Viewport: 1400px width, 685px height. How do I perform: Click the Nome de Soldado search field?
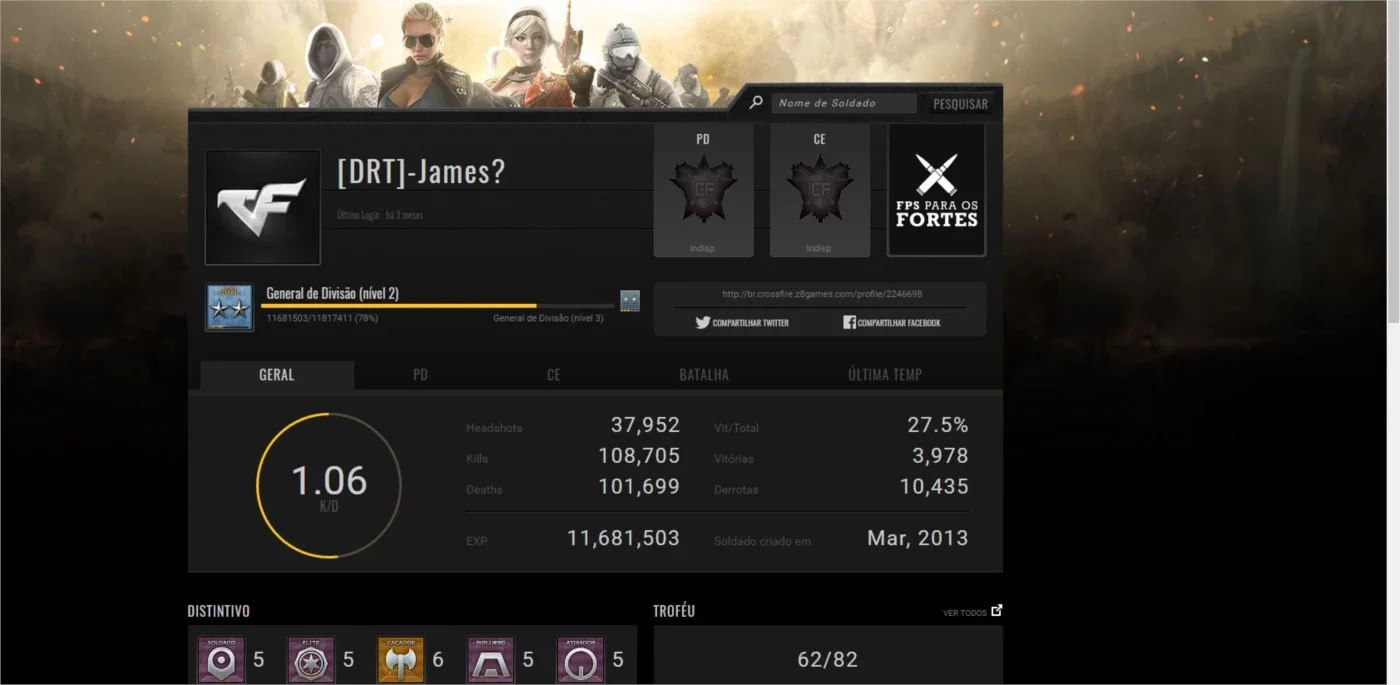pyautogui.click(x=843, y=103)
